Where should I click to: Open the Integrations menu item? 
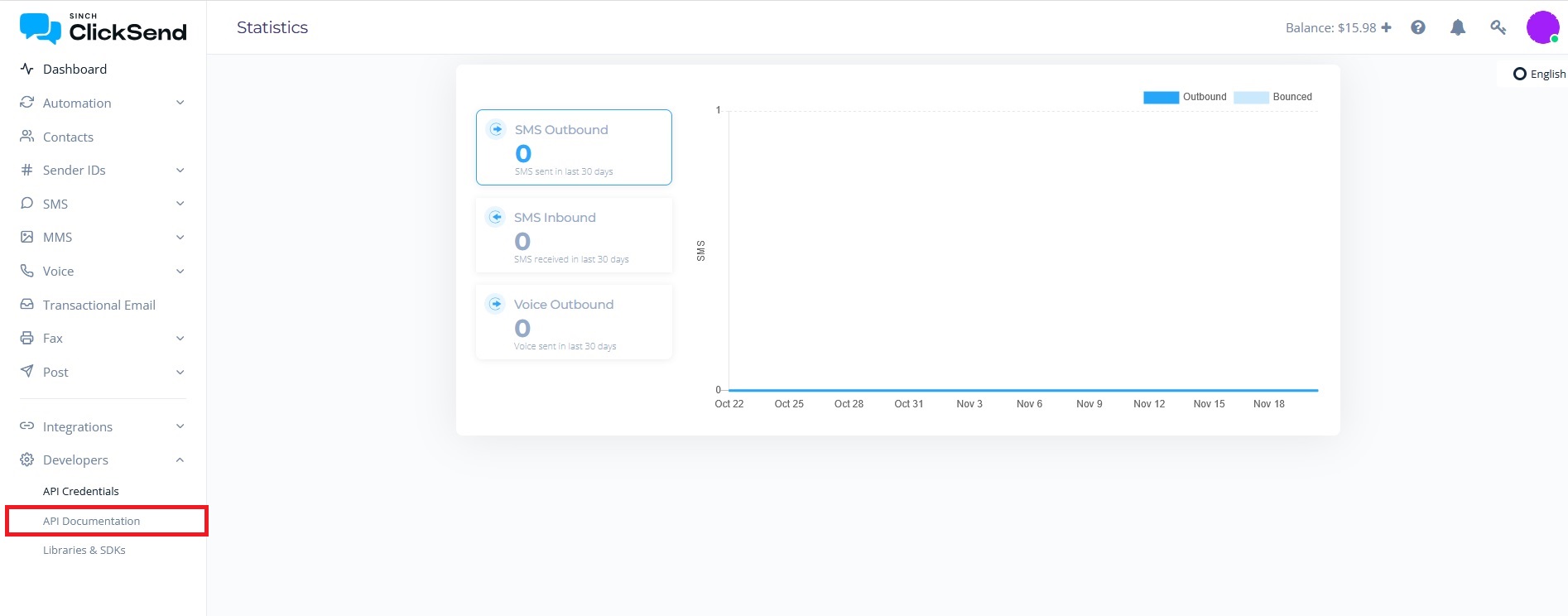78,426
